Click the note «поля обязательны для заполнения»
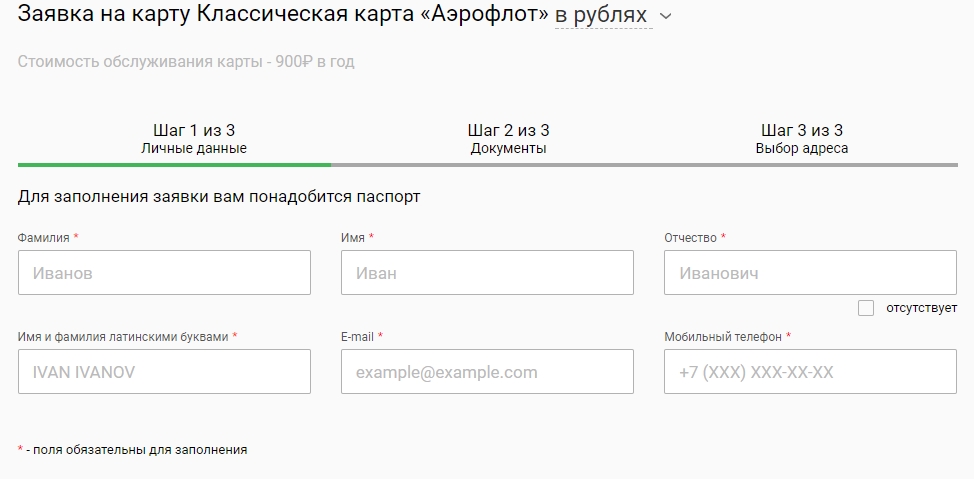The height and width of the screenshot is (479, 974). (x=140, y=450)
